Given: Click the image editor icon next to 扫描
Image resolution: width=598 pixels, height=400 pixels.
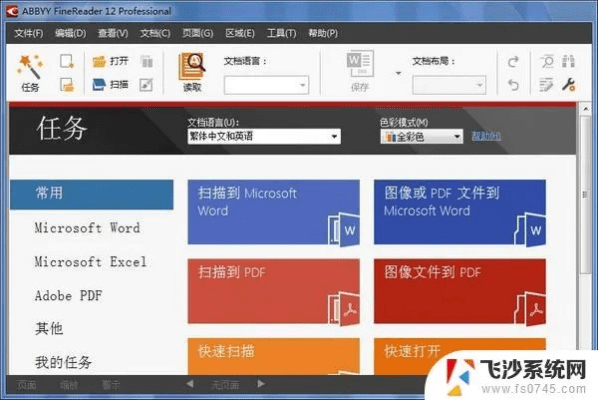Looking at the screenshot, I should point(146,85).
